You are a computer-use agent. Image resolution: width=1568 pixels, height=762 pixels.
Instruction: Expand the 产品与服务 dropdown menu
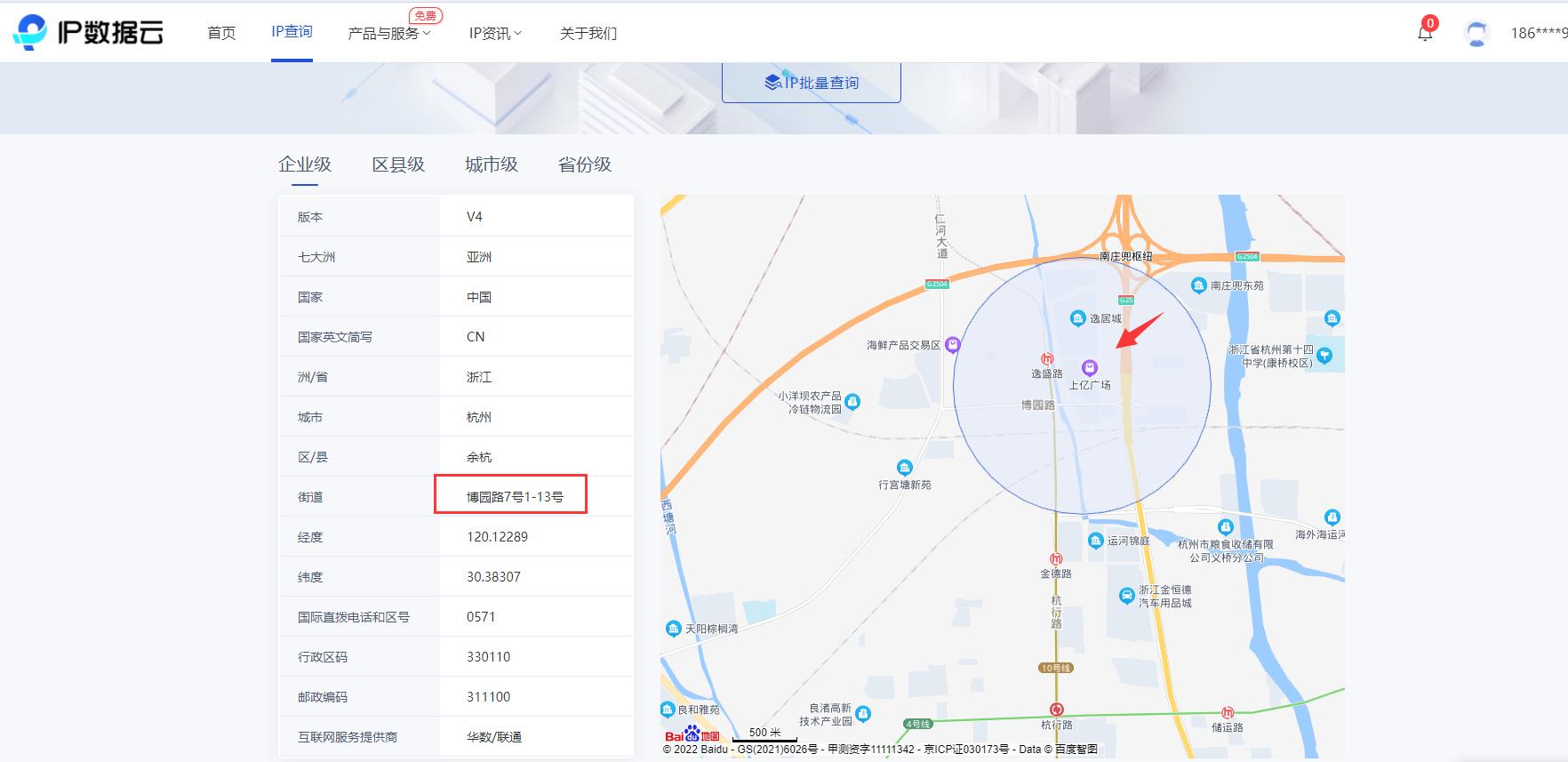click(x=388, y=34)
